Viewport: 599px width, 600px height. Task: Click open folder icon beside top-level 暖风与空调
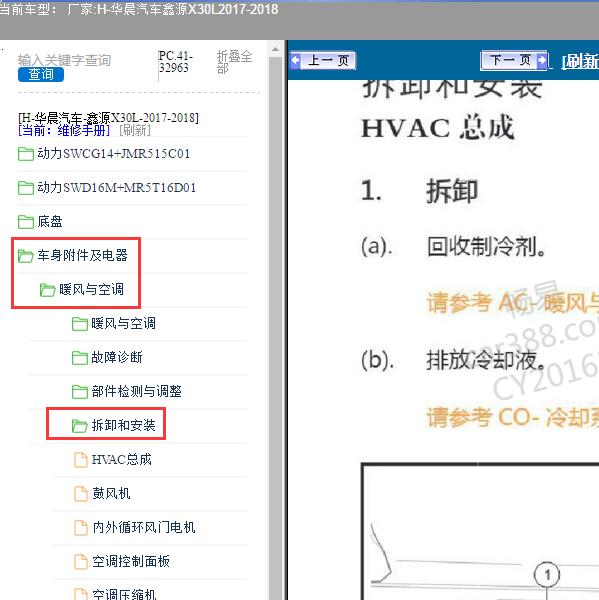click(x=47, y=290)
